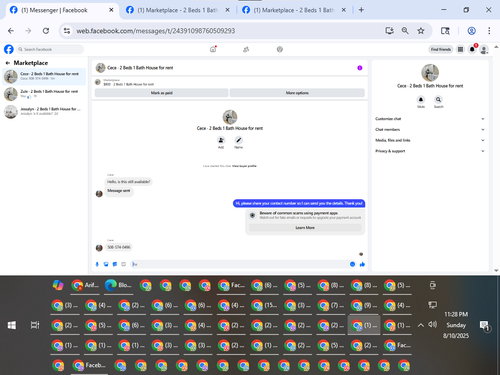Click the Name pencil edit icon
Screen dimensions: 500x375
click(x=238, y=140)
